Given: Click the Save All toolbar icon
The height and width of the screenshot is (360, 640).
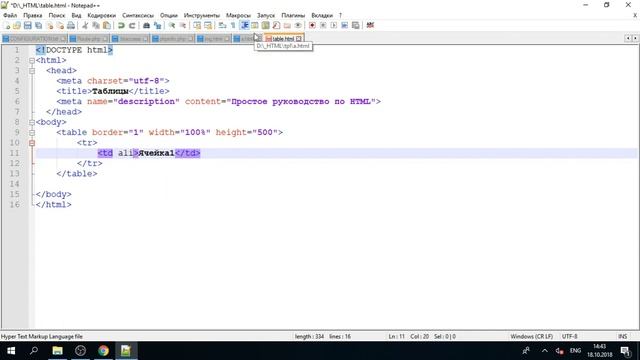Looking at the screenshot, I should (38, 25).
